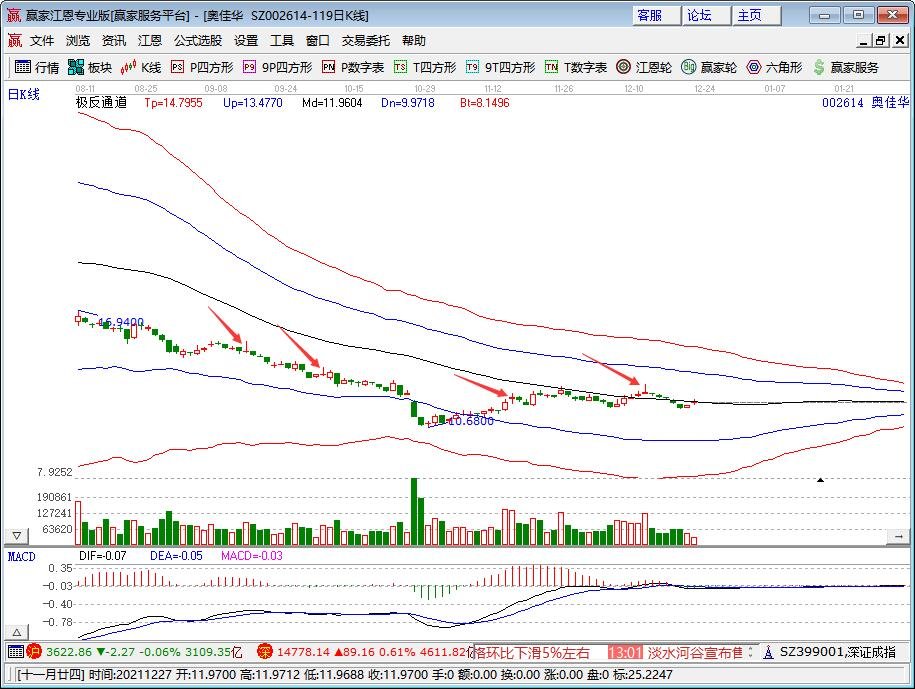The image size is (915, 689).
Task: Click the 沪 Shanghai index badge
Action: pyautogui.click(x=34, y=651)
